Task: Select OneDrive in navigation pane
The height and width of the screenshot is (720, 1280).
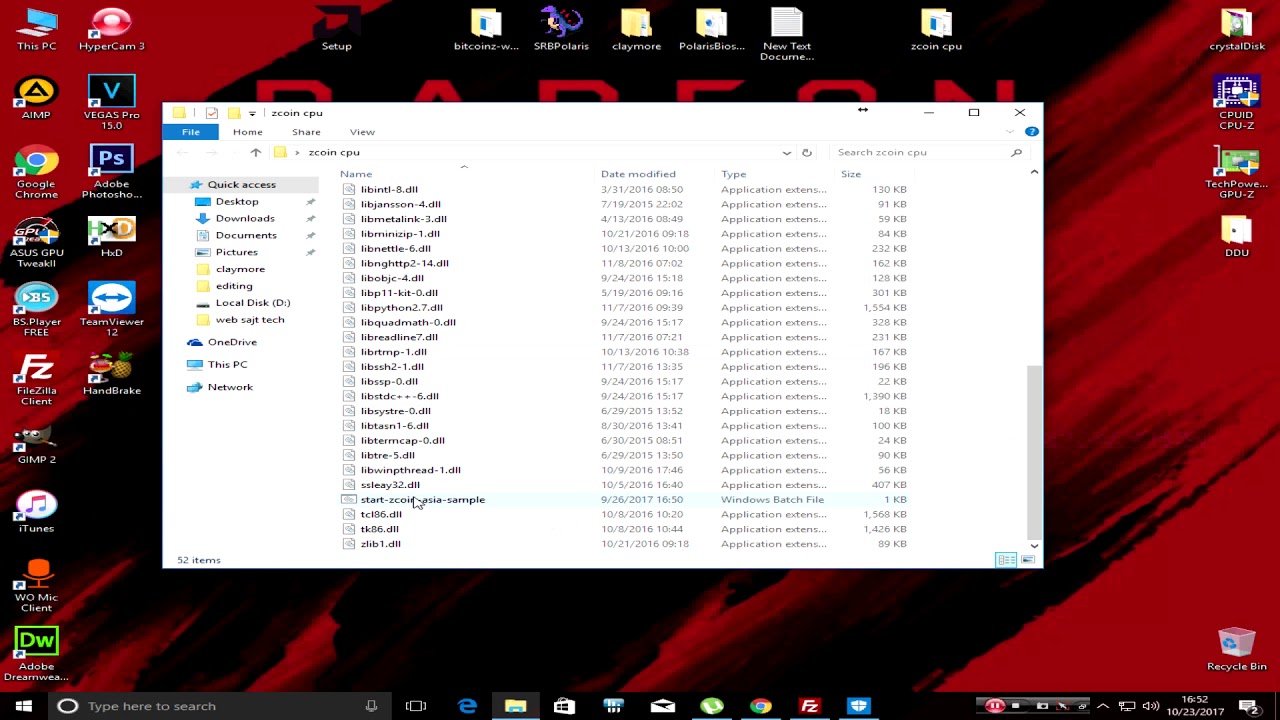Action: (x=232, y=342)
